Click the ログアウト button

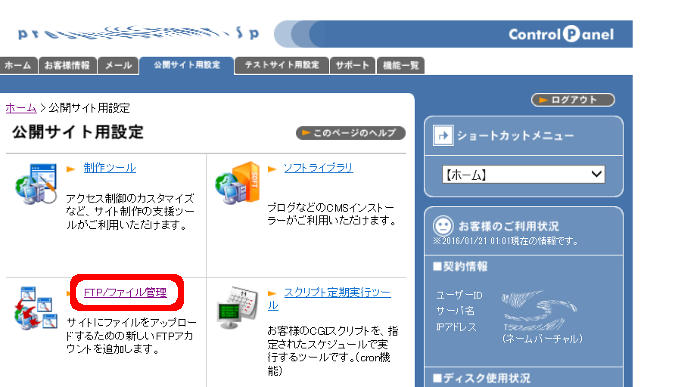[573, 100]
